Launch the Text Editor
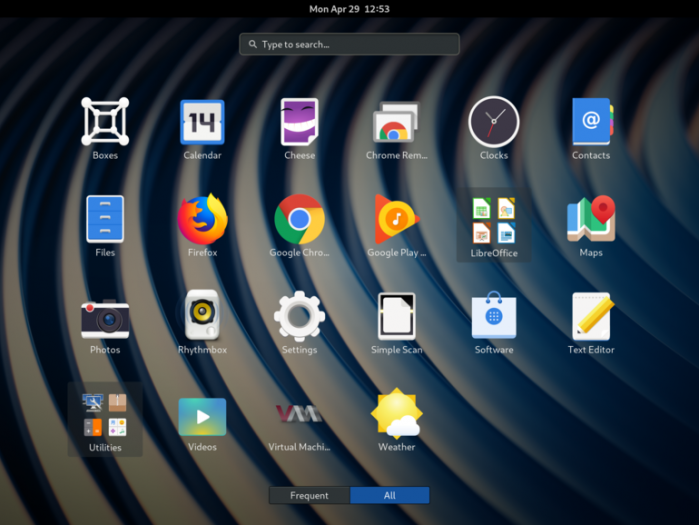Image resolution: width=700 pixels, height=525 pixels. click(591, 316)
